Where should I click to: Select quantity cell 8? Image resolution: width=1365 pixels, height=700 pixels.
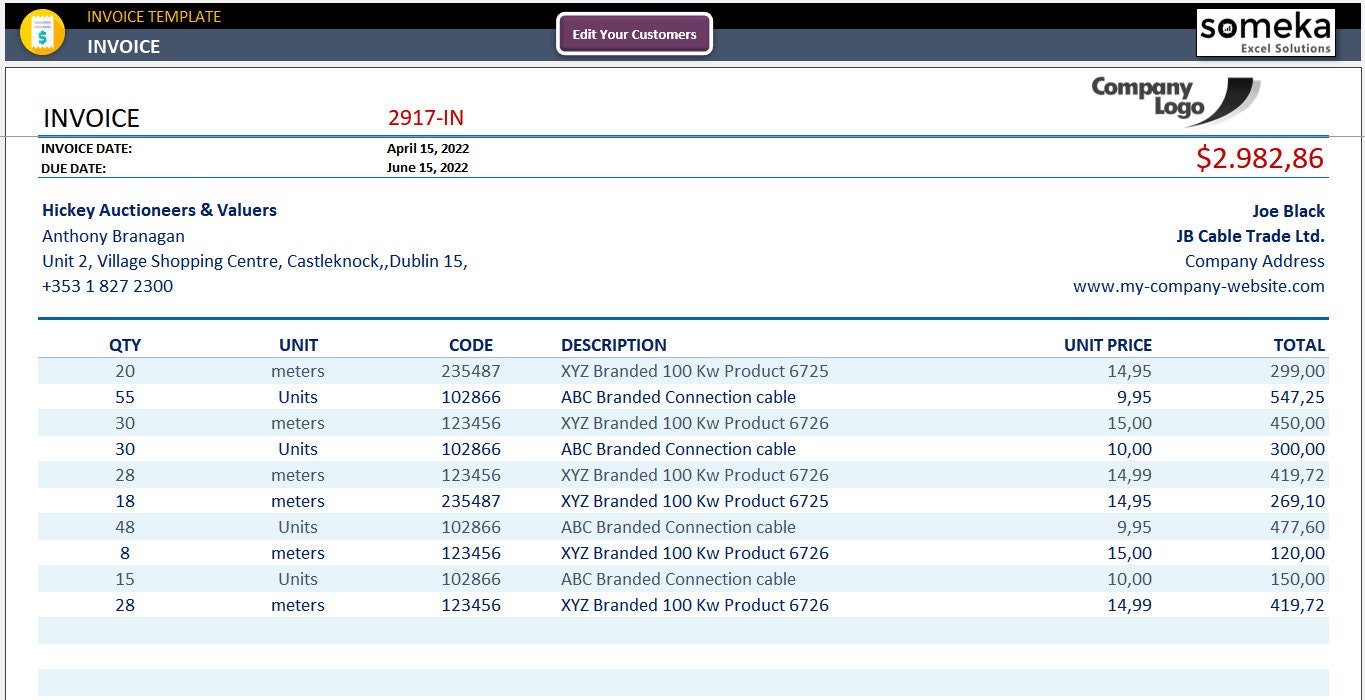click(125, 553)
